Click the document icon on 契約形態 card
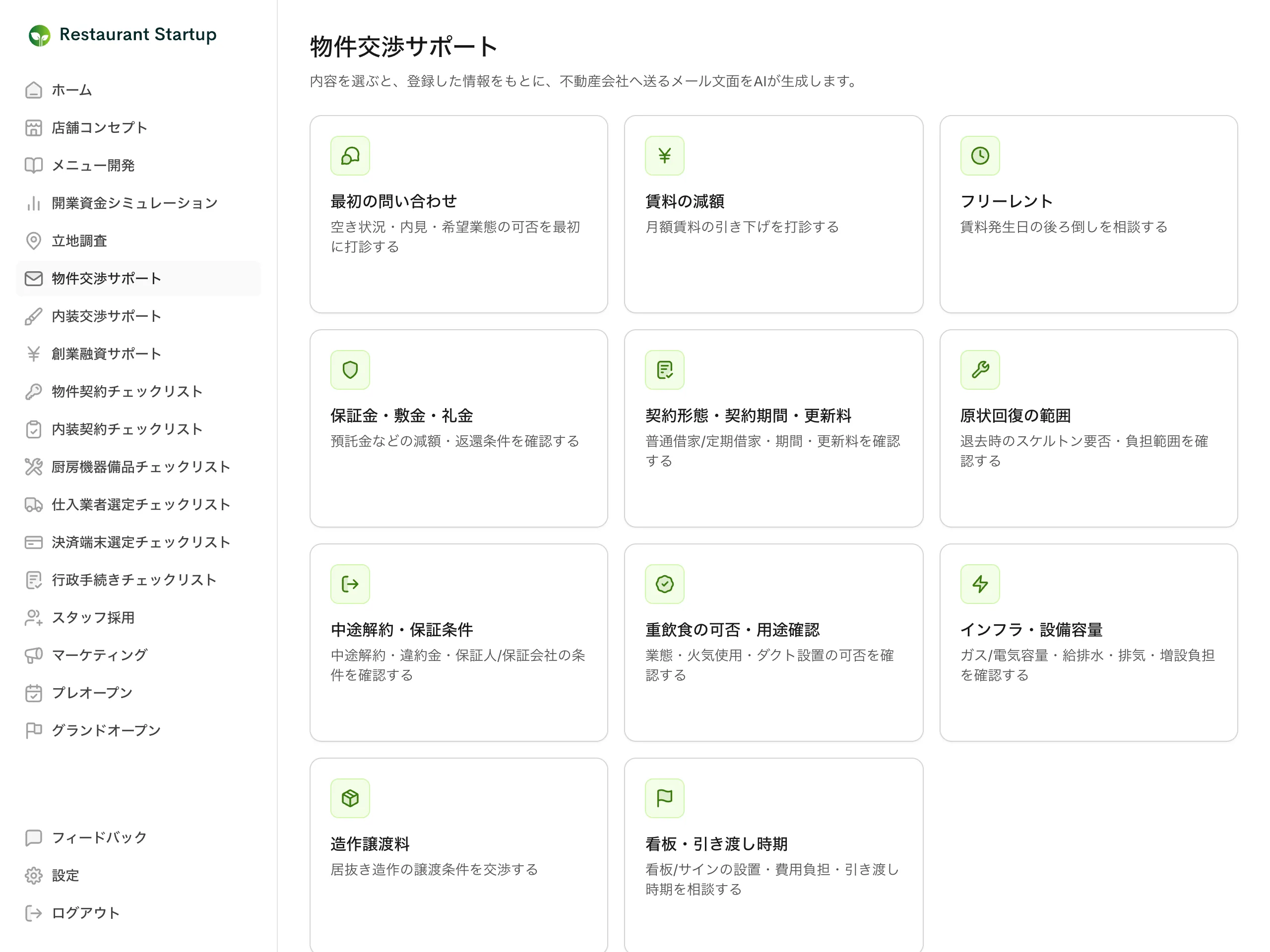Viewport: 1270px width, 952px height. point(665,369)
